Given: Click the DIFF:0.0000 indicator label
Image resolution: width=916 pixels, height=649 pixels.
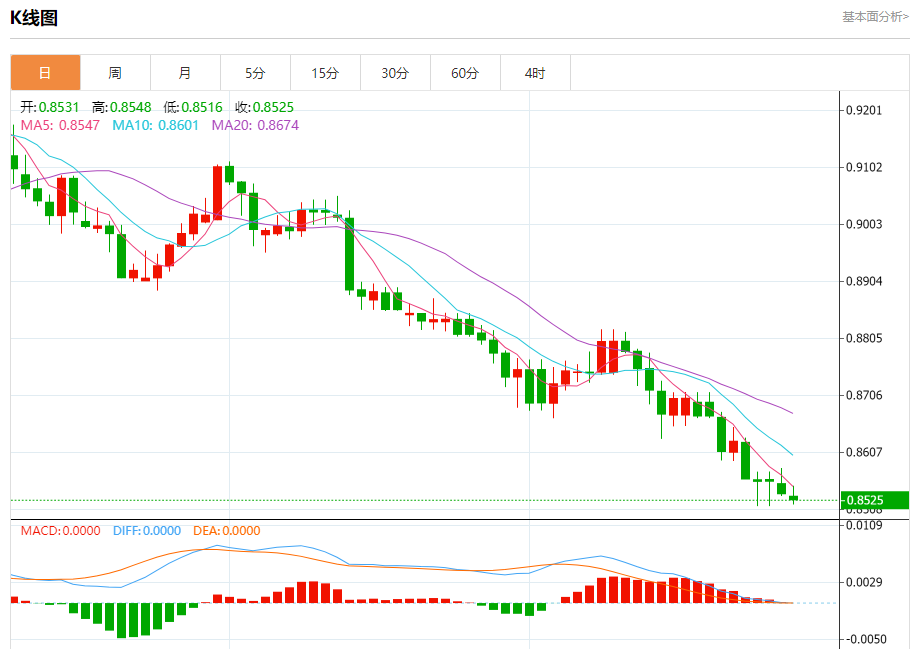Looking at the screenshot, I should 147,531.
